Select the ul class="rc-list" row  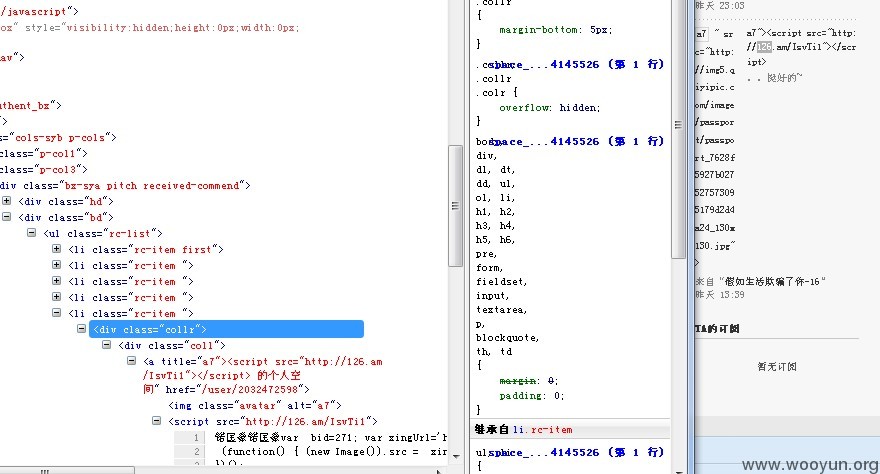(x=103, y=233)
